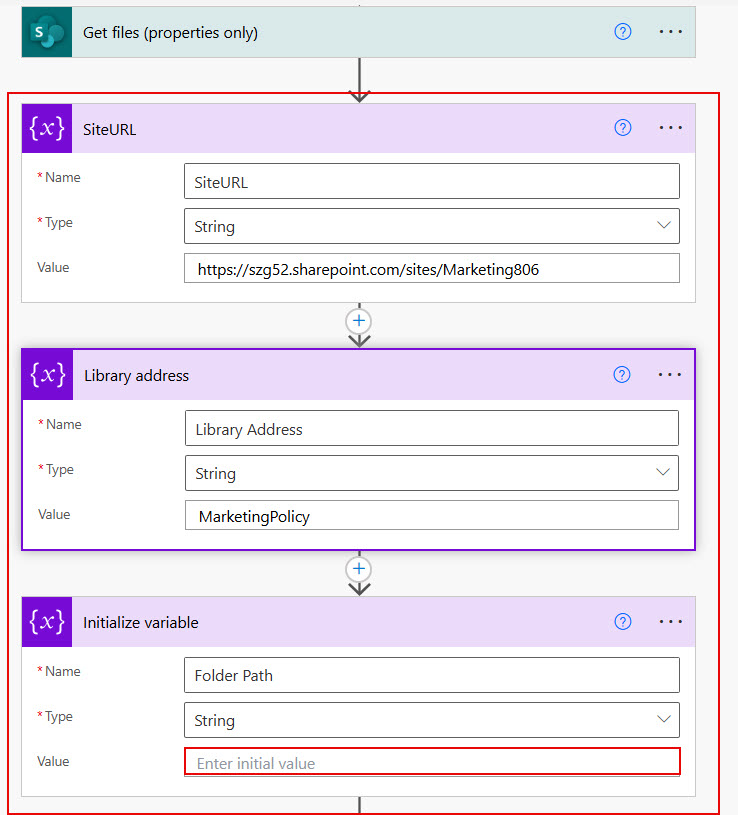The image size is (738, 815).
Task: Expand the Type dropdown in SiteURL card
Action: (x=664, y=226)
